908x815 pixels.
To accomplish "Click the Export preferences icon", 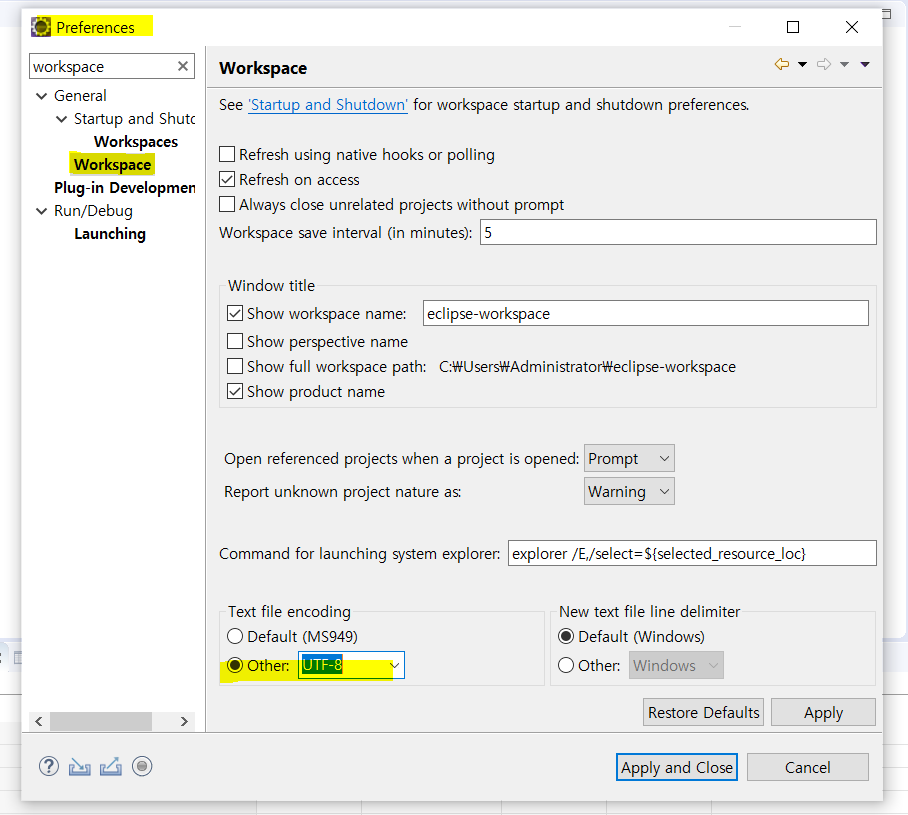I will (x=111, y=766).
